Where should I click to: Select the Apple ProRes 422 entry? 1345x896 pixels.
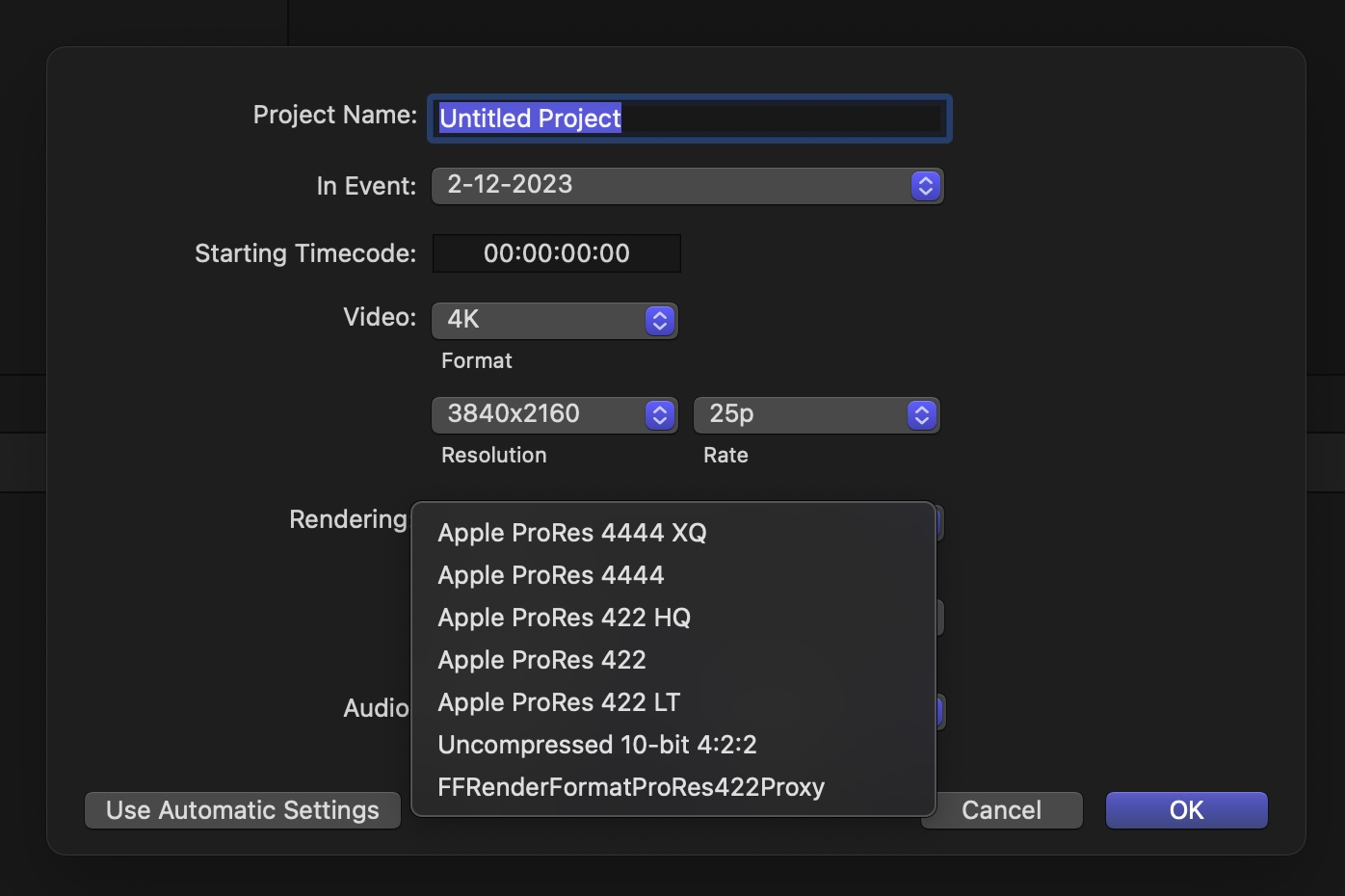[541, 660]
